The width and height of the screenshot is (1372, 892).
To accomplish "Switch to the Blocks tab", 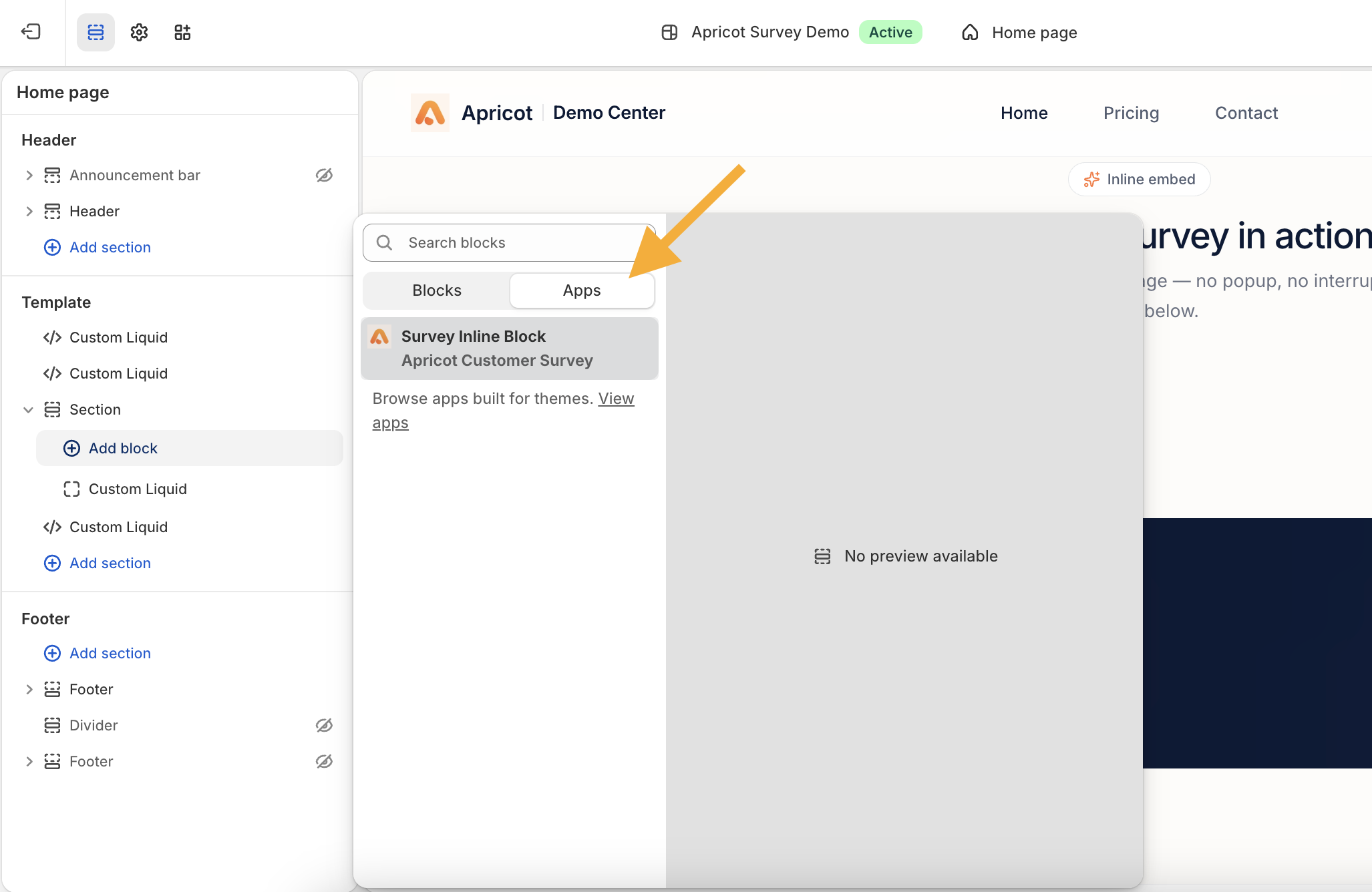I will click(x=437, y=290).
